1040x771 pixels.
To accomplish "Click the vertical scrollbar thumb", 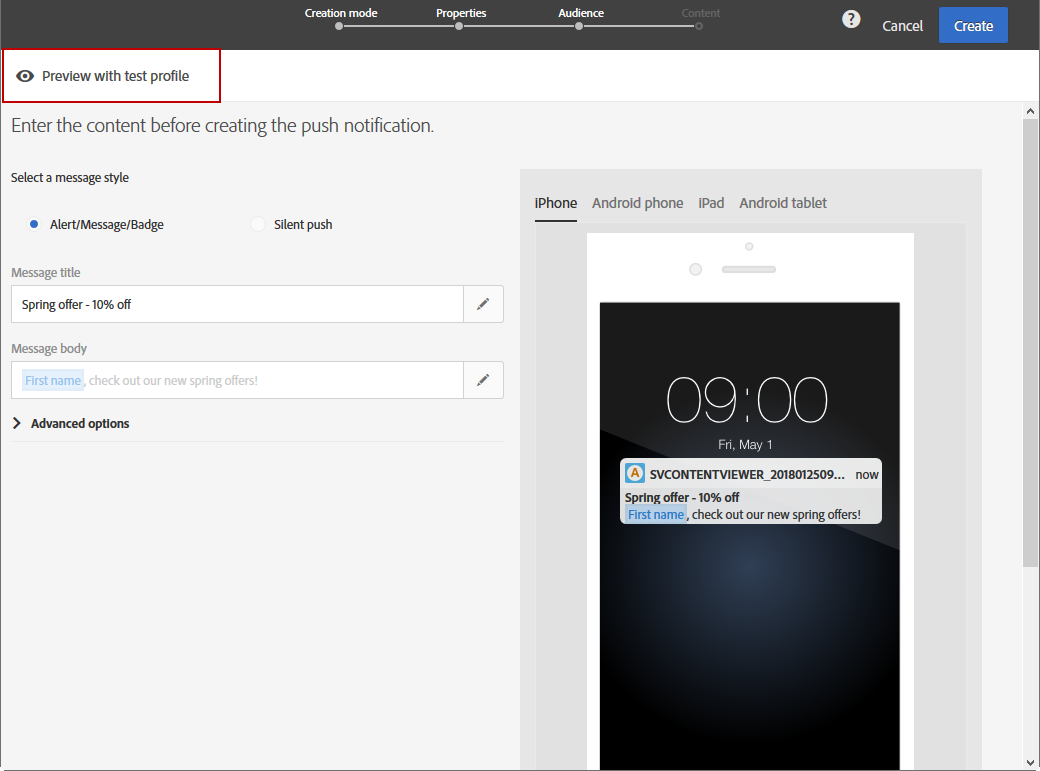I will tap(1030, 343).
